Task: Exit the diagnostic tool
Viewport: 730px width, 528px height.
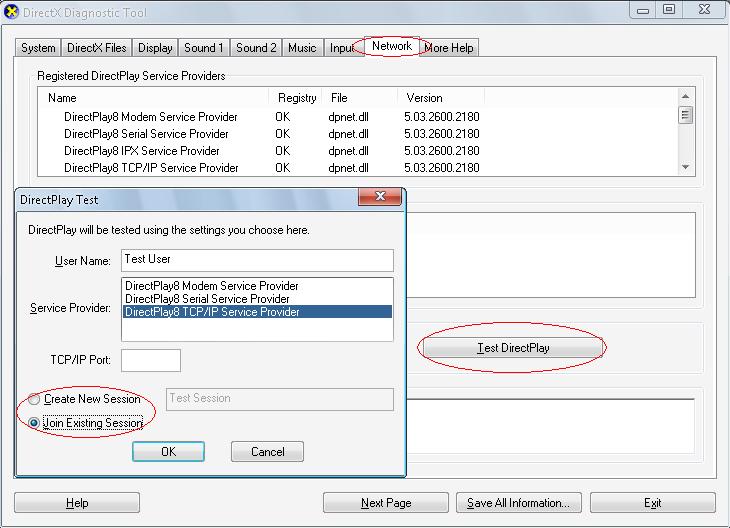Action: (653, 503)
